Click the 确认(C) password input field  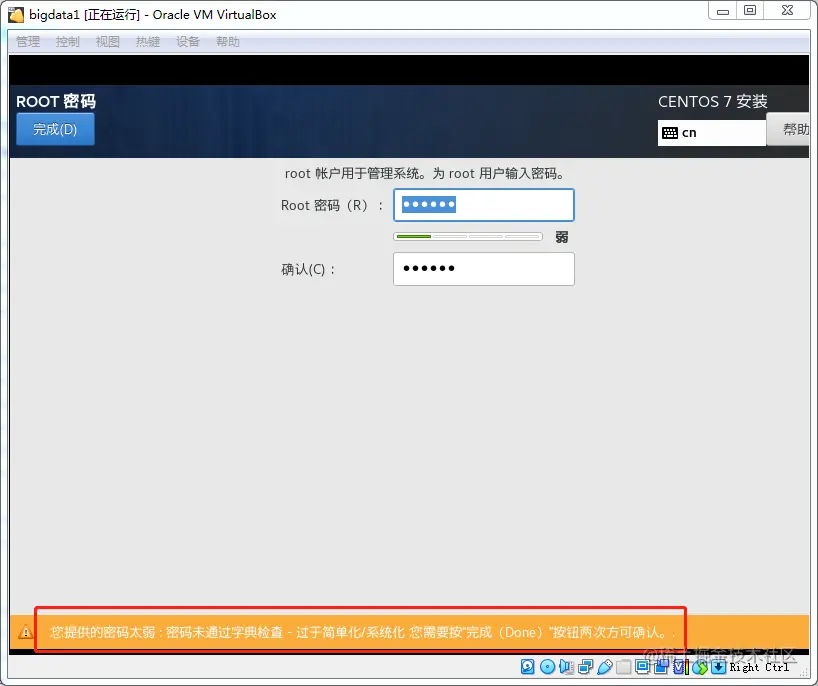tap(484, 269)
